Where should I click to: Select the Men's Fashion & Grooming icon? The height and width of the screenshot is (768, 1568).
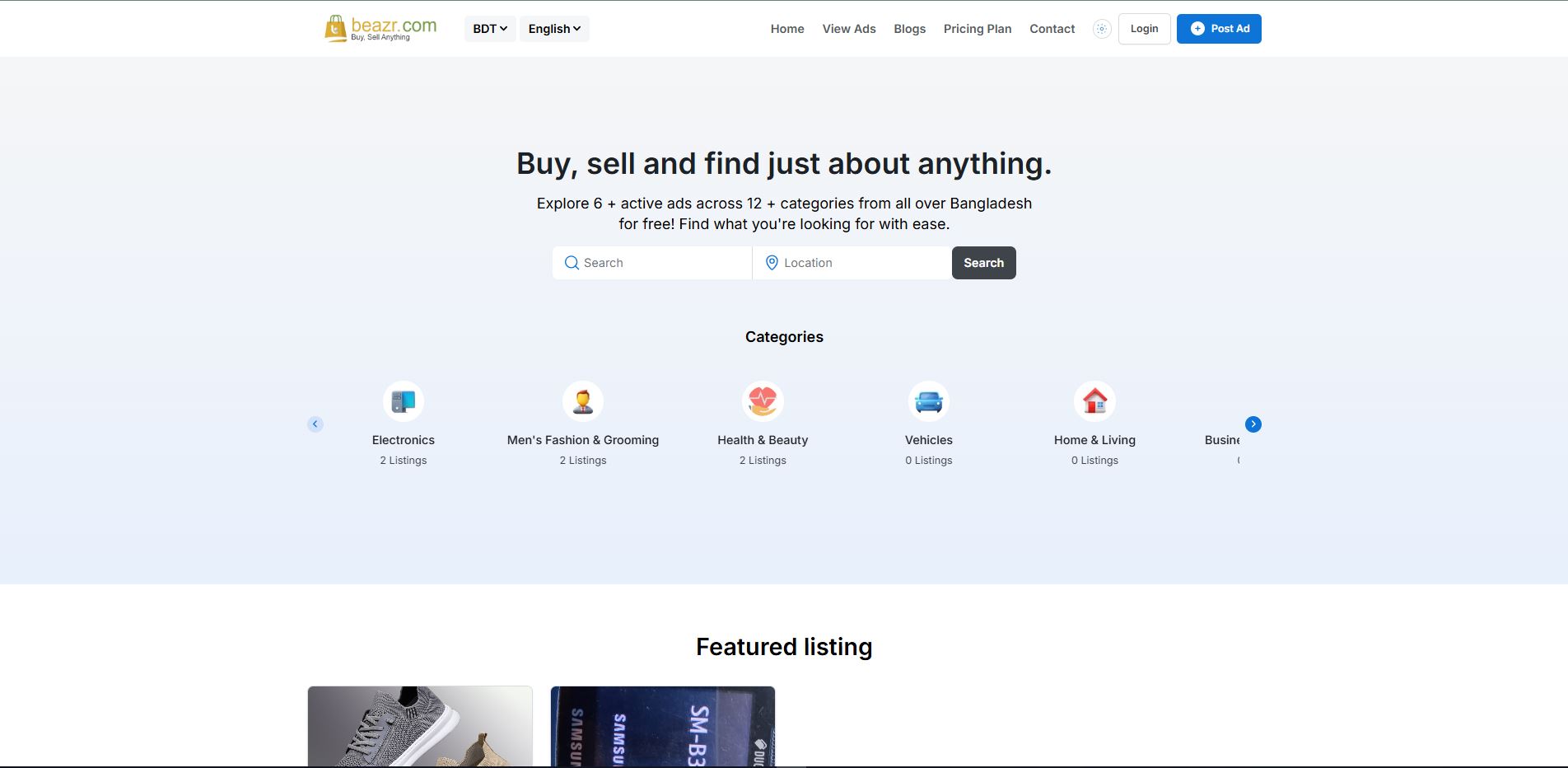(583, 401)
